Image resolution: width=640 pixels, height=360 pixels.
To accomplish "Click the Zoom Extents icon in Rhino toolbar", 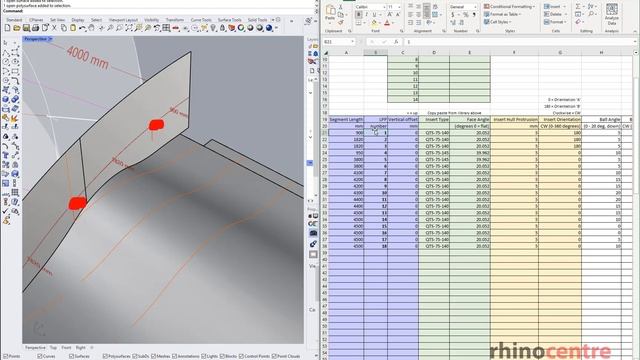I will point(129,28).
